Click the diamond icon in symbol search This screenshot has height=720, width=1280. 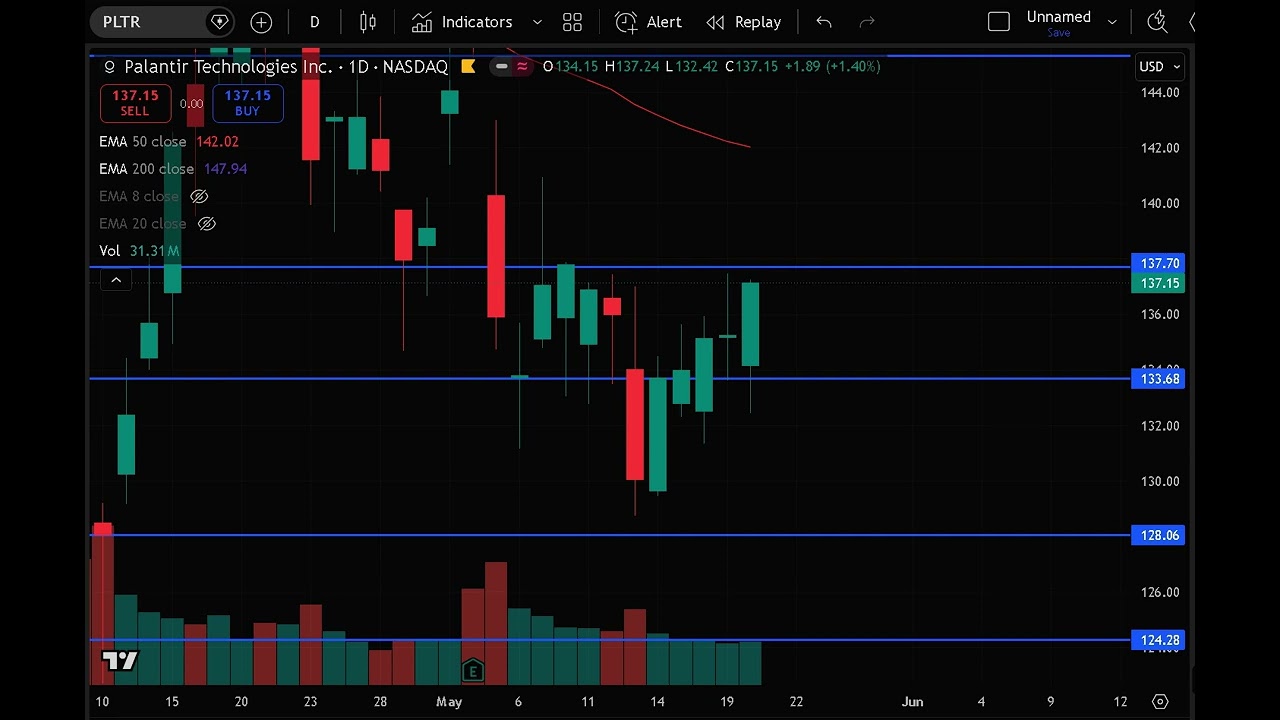point(219,22)
